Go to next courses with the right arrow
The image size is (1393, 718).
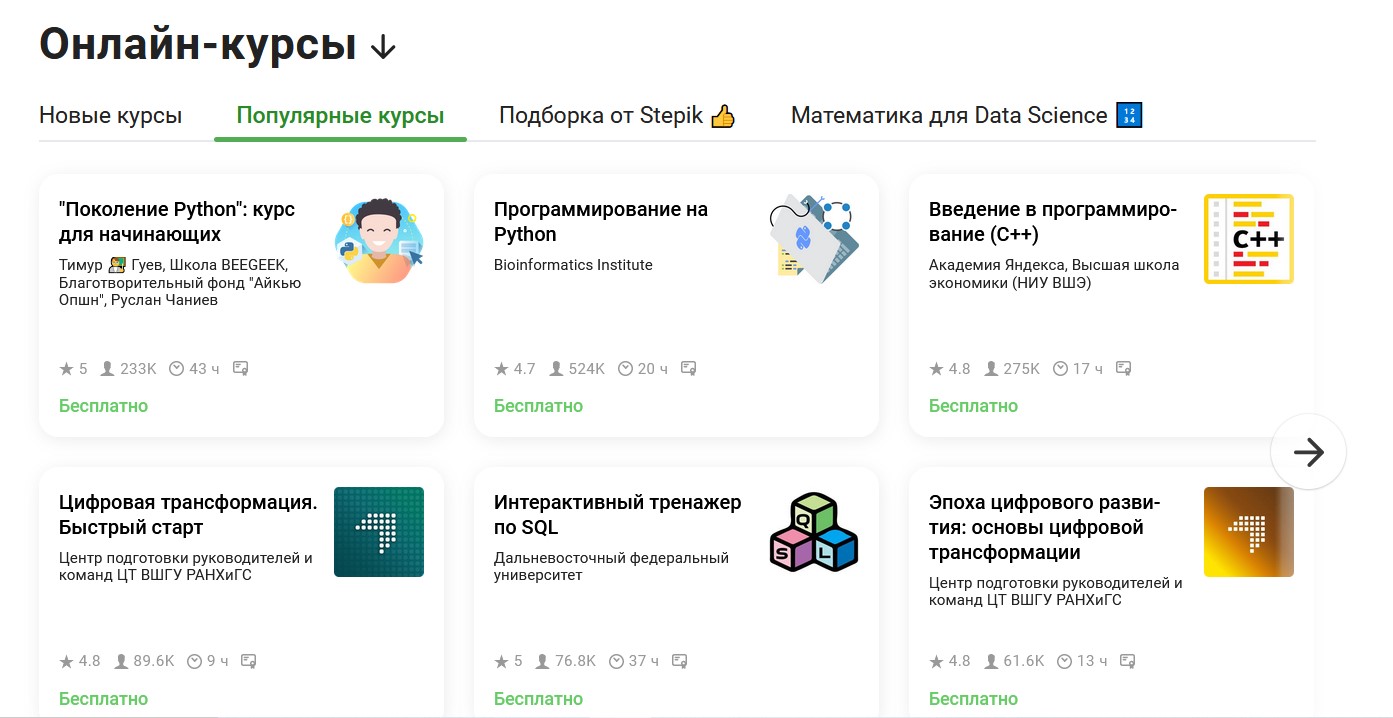coord(1308,452)
